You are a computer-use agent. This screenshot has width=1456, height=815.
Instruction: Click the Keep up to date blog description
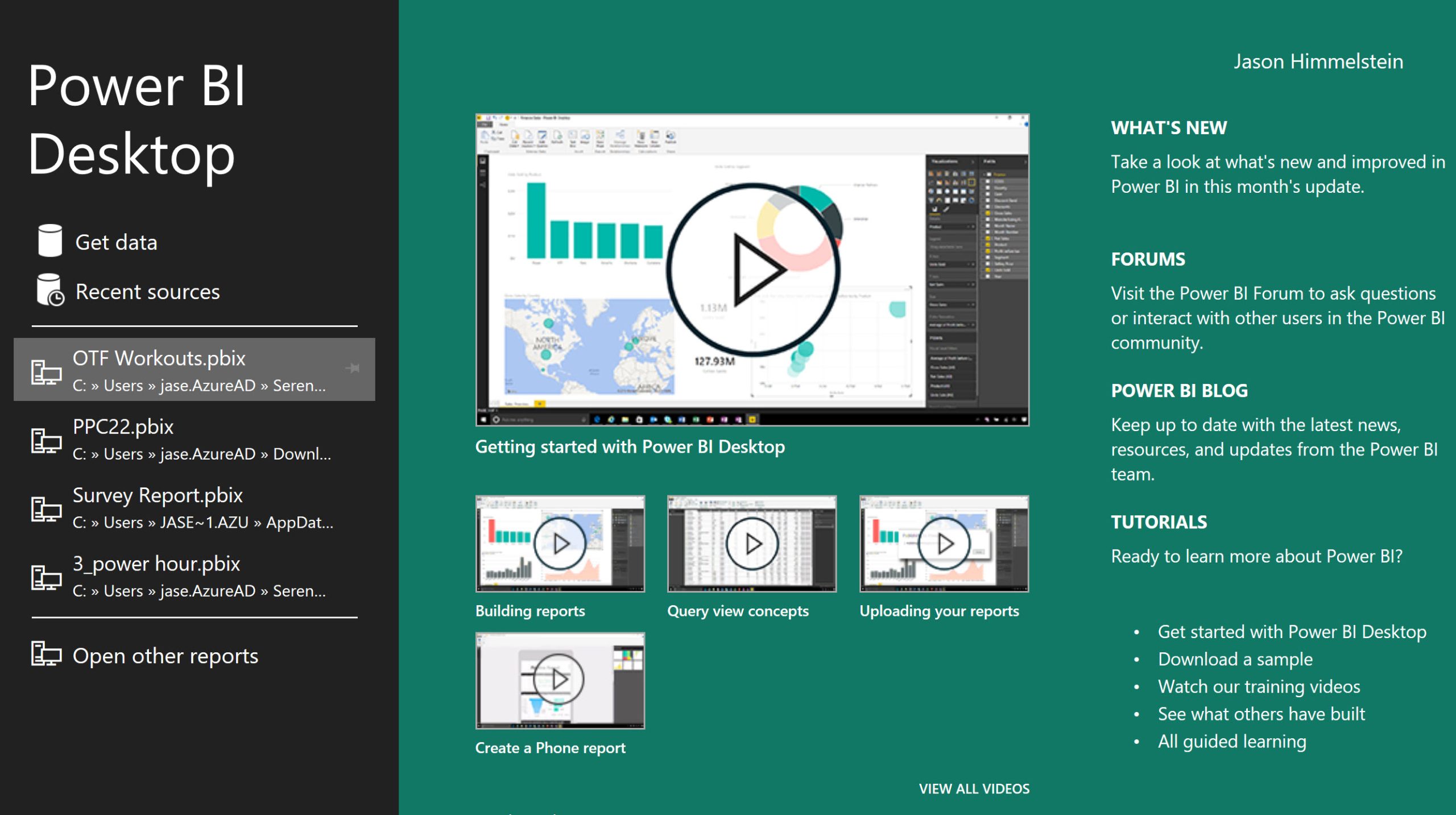point(1275,449)
